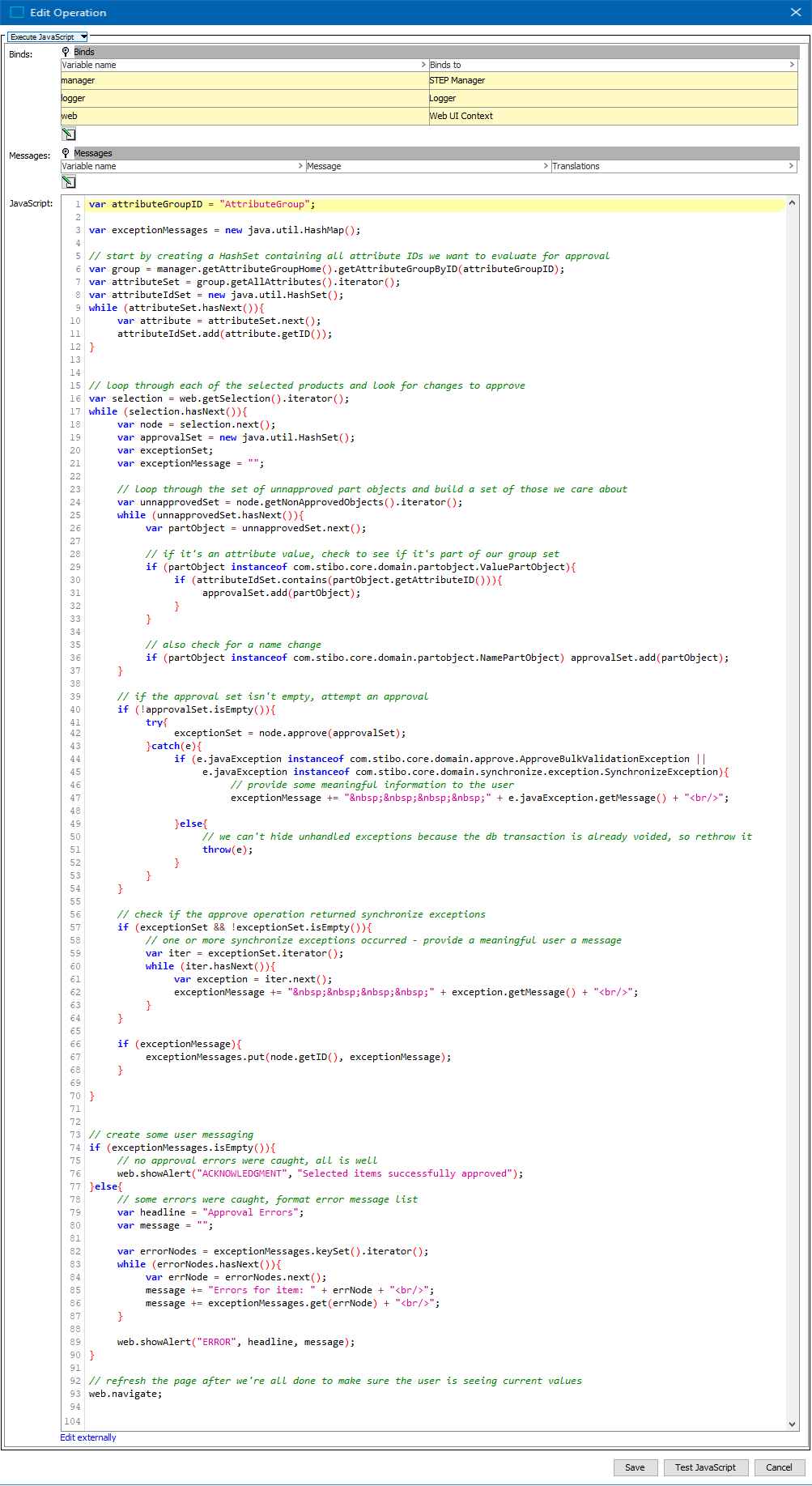The width and height of the screenshot is (812, 1486).
Task: Click the "Approval Errors" string on line 79
Action: [253, 1212]
